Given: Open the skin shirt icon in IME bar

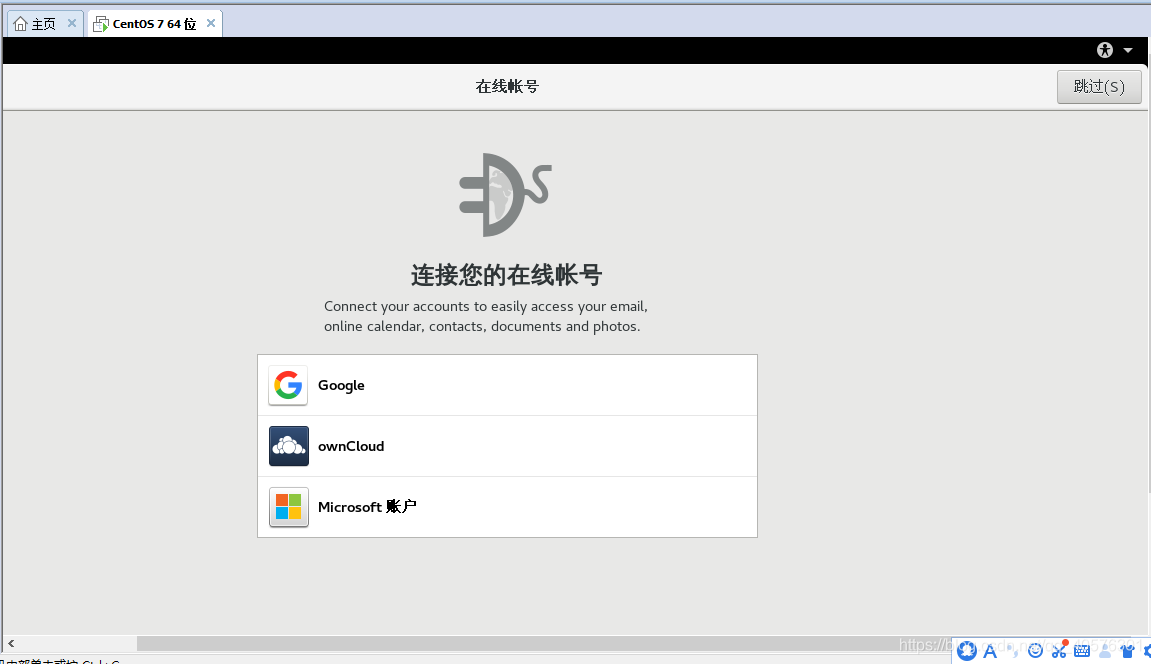Looking at the screenshot, I should pos(1128,650).
